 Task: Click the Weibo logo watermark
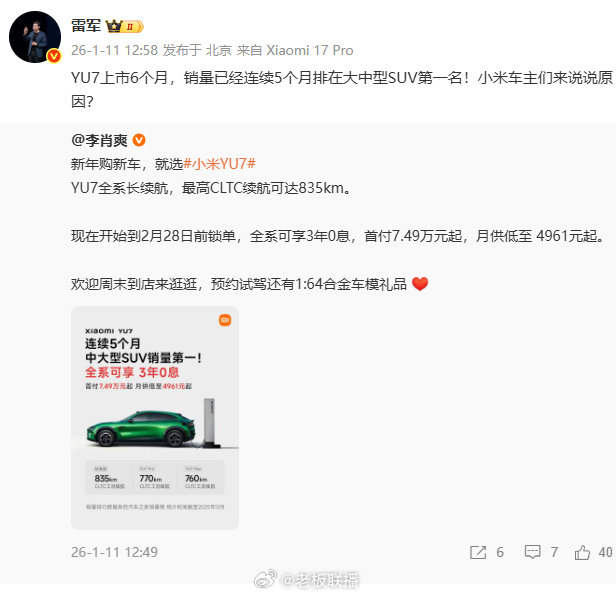coord(266,579)
